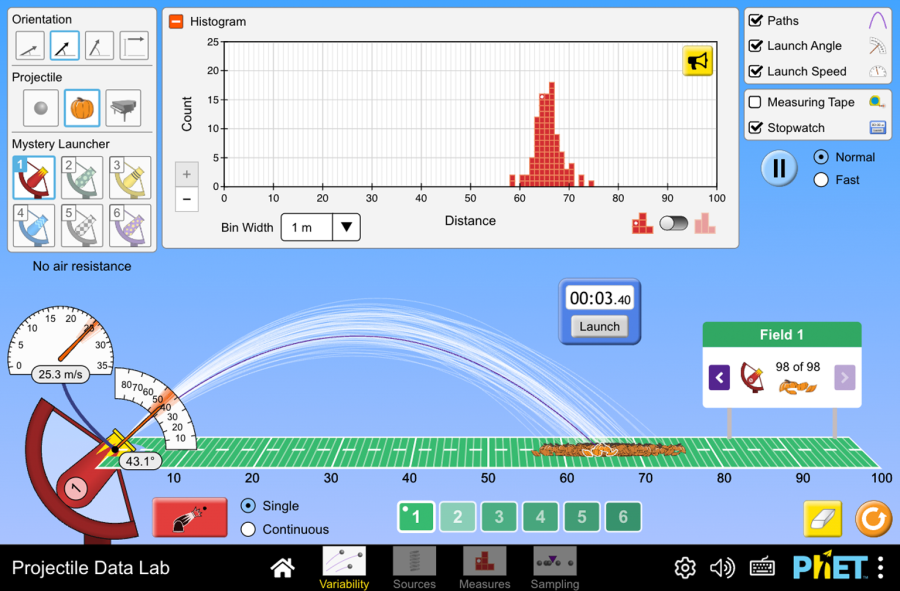Viewport: 900px width, 591px height.
Task: Select the horizontal launch orientation icon
Action: click(x=134, y=45)
